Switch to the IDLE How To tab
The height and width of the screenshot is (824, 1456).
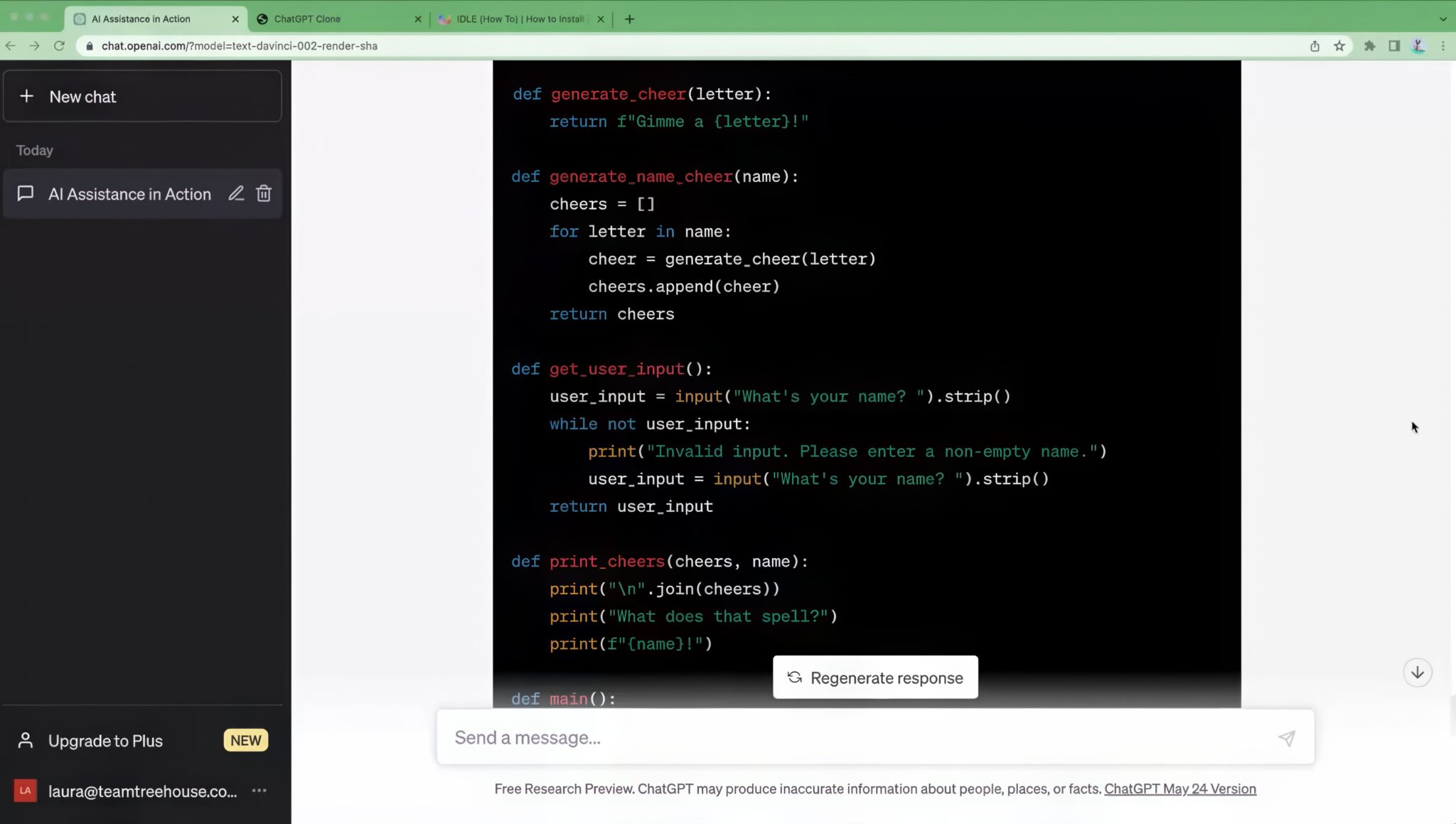pos(519,18)
